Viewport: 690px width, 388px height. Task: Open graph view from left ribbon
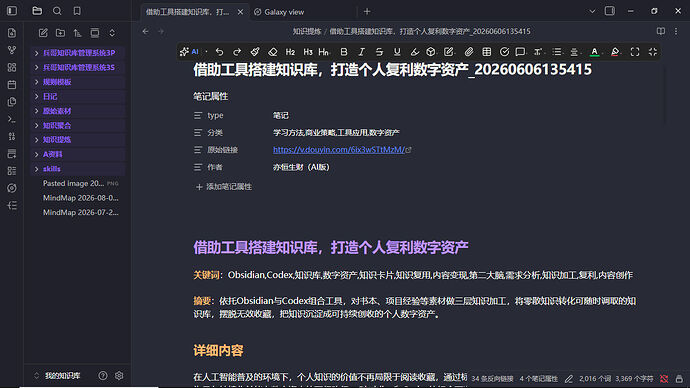point(12,50)
